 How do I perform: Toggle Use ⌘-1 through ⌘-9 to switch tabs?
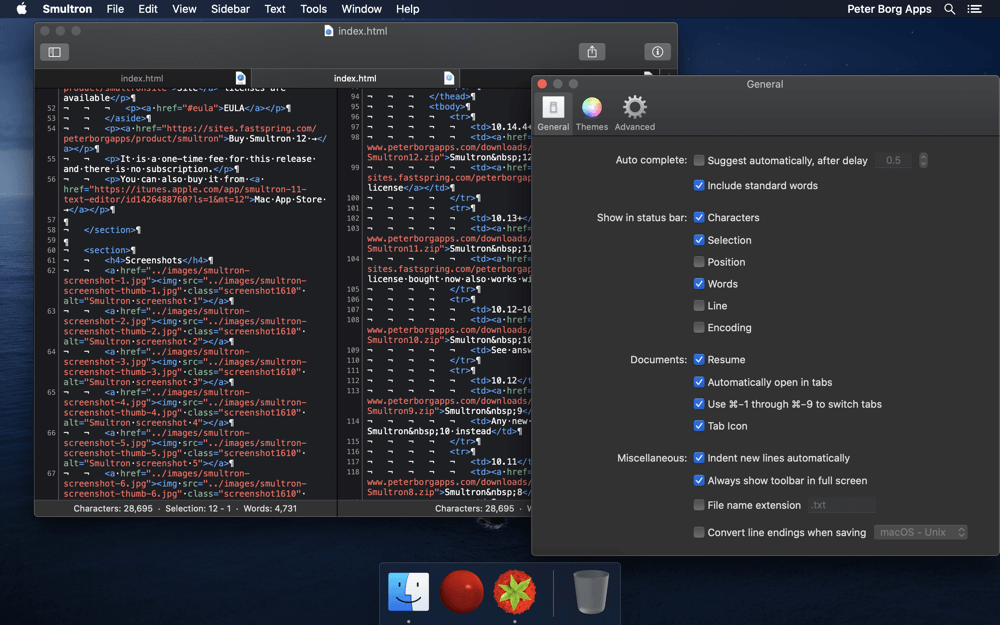[699, 404]
